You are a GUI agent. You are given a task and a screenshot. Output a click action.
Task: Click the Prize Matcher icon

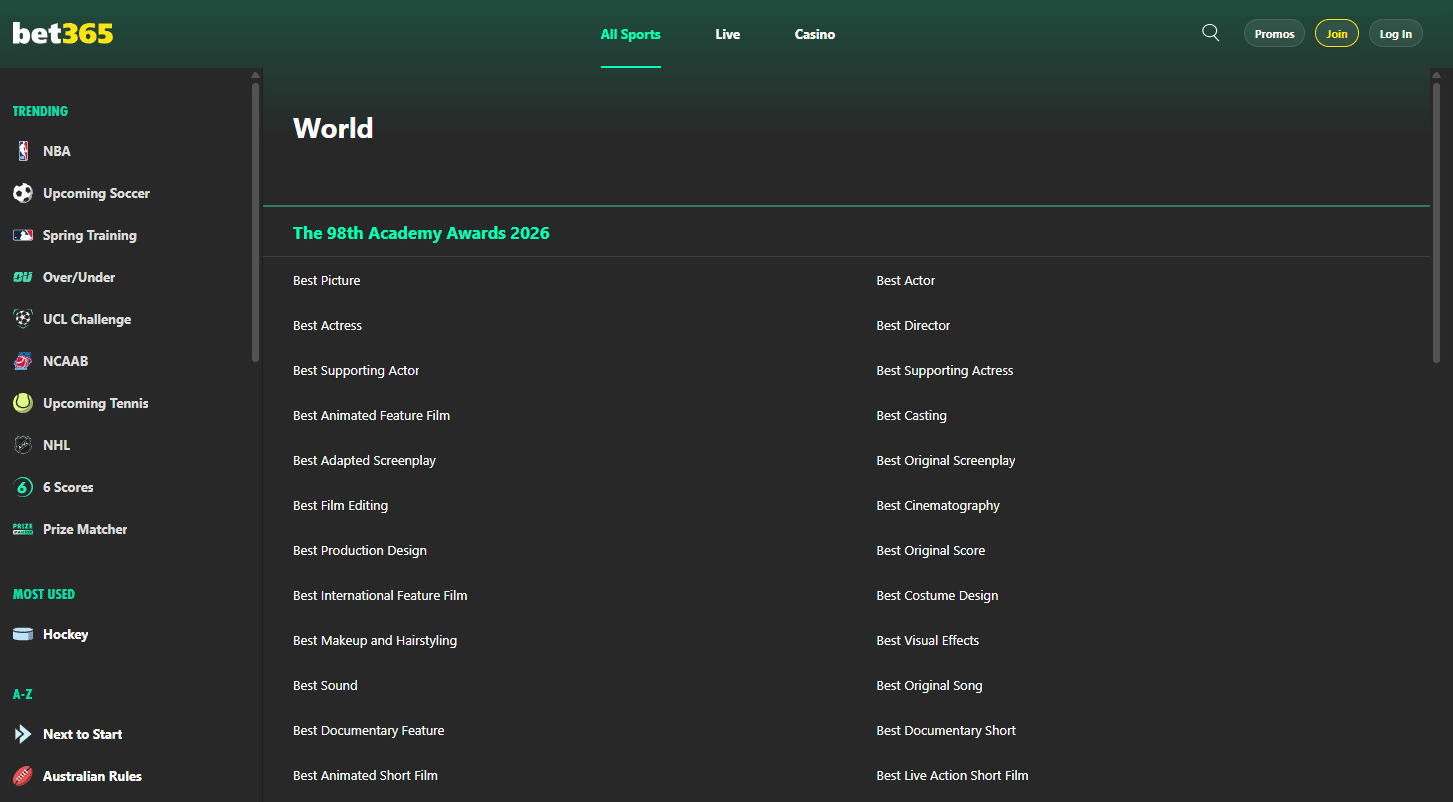pyautogui.click(x=22, y=528)
